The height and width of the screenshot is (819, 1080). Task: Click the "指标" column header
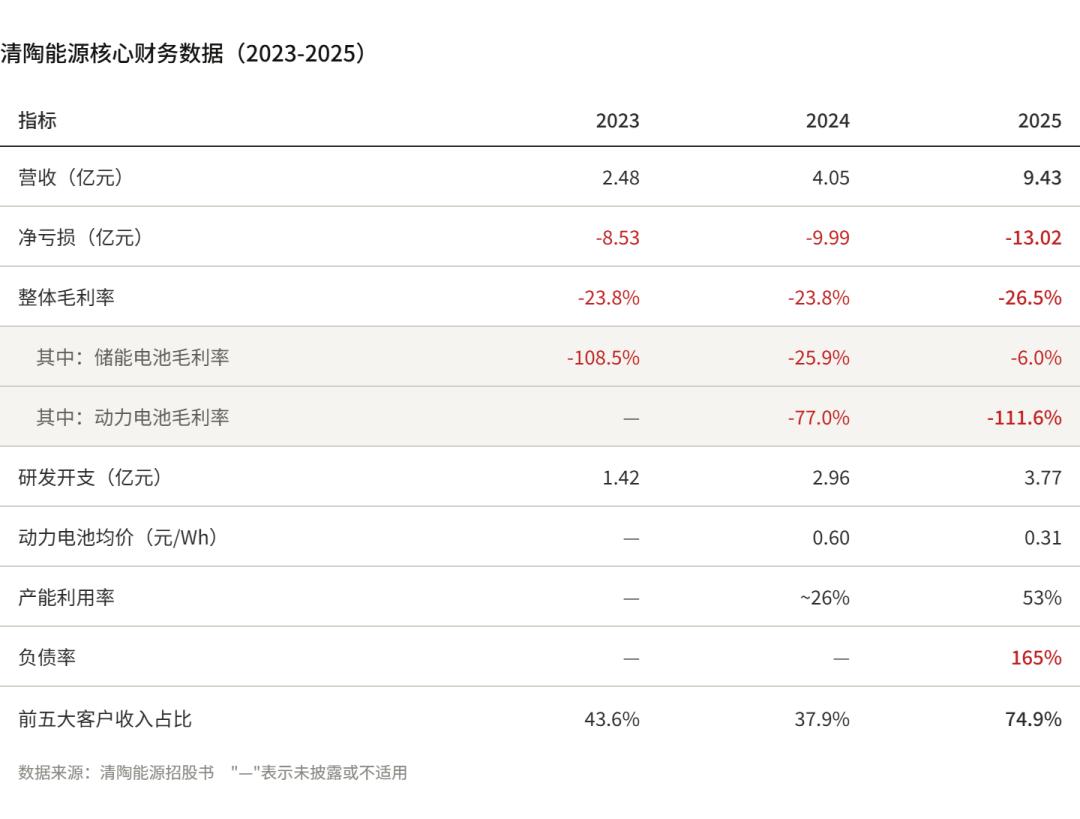click(x=38, y=121)
